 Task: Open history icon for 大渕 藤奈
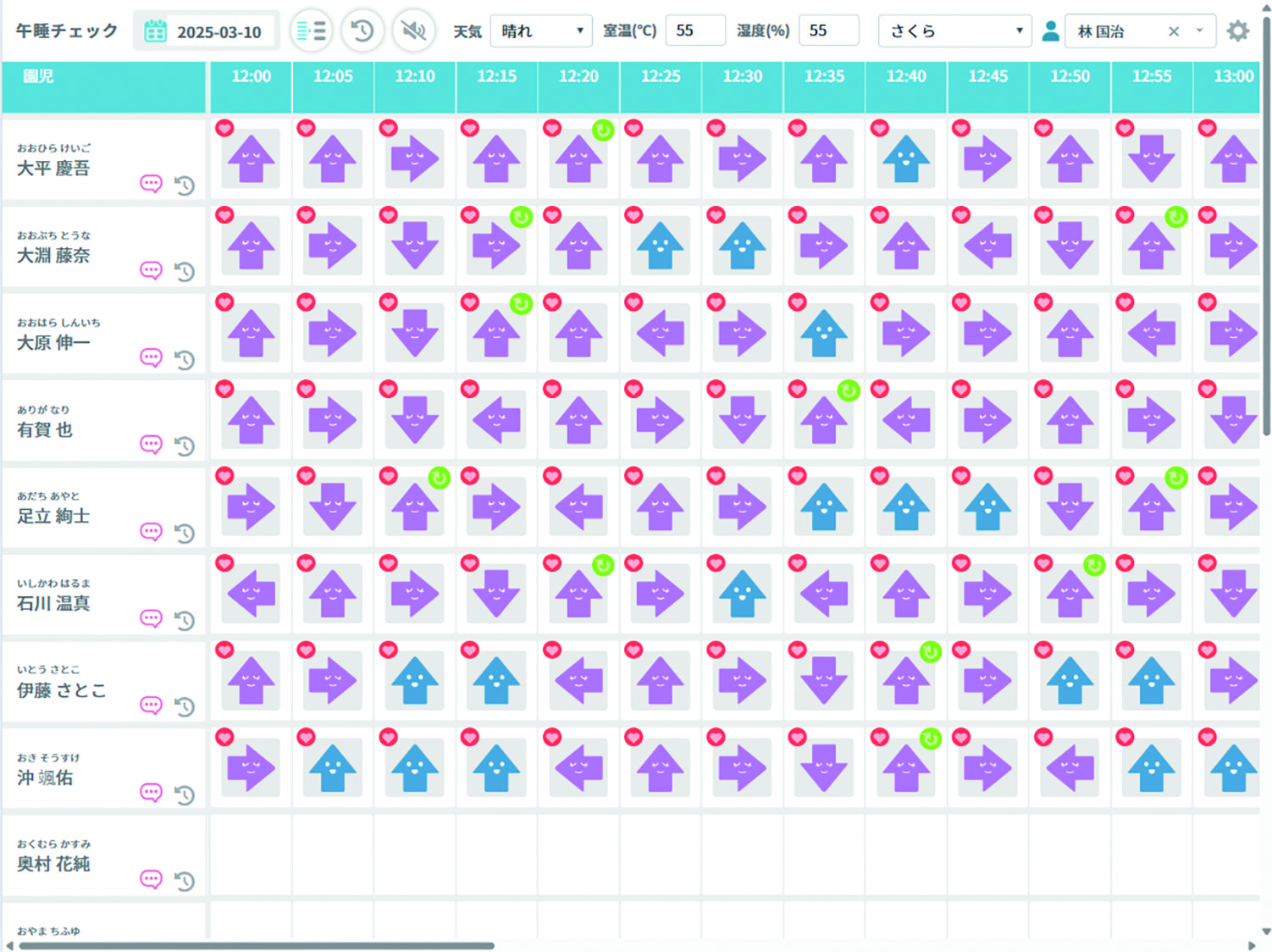click(x=185, y=272)
